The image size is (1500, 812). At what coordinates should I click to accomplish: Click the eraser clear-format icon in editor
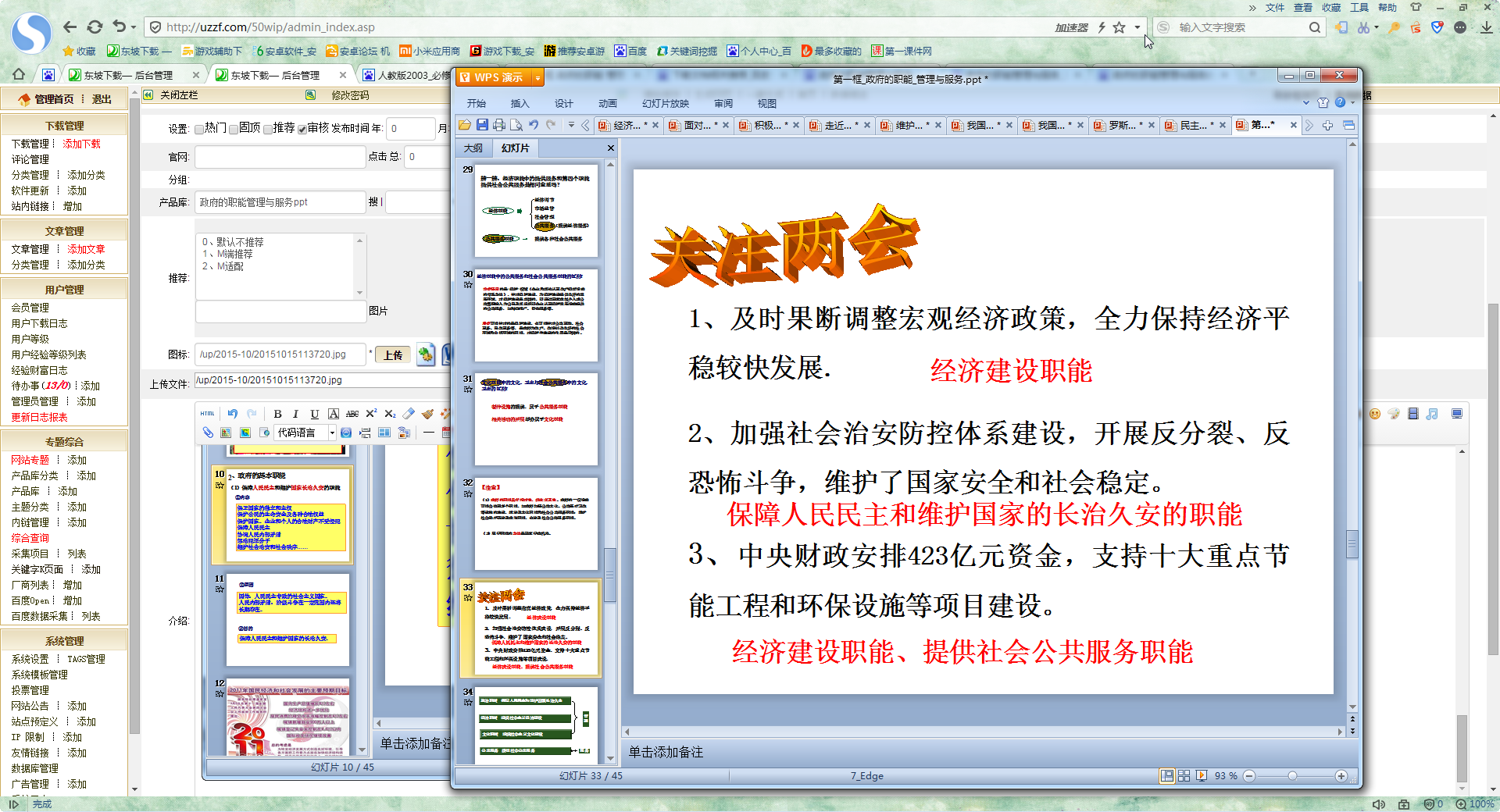click(409, 414)
